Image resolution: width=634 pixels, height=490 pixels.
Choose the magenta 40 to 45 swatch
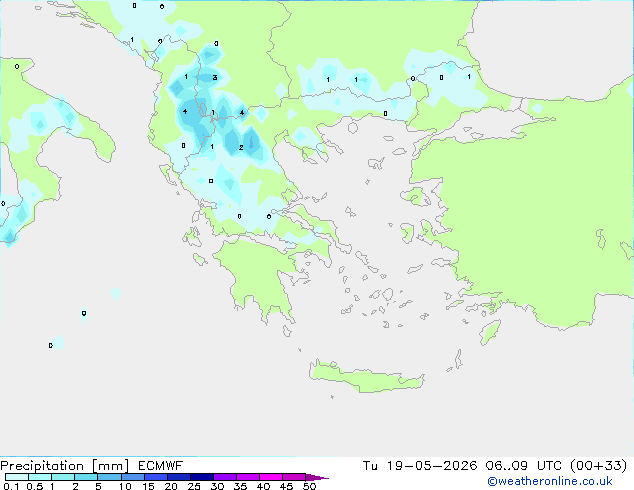(x=271, y=477)
